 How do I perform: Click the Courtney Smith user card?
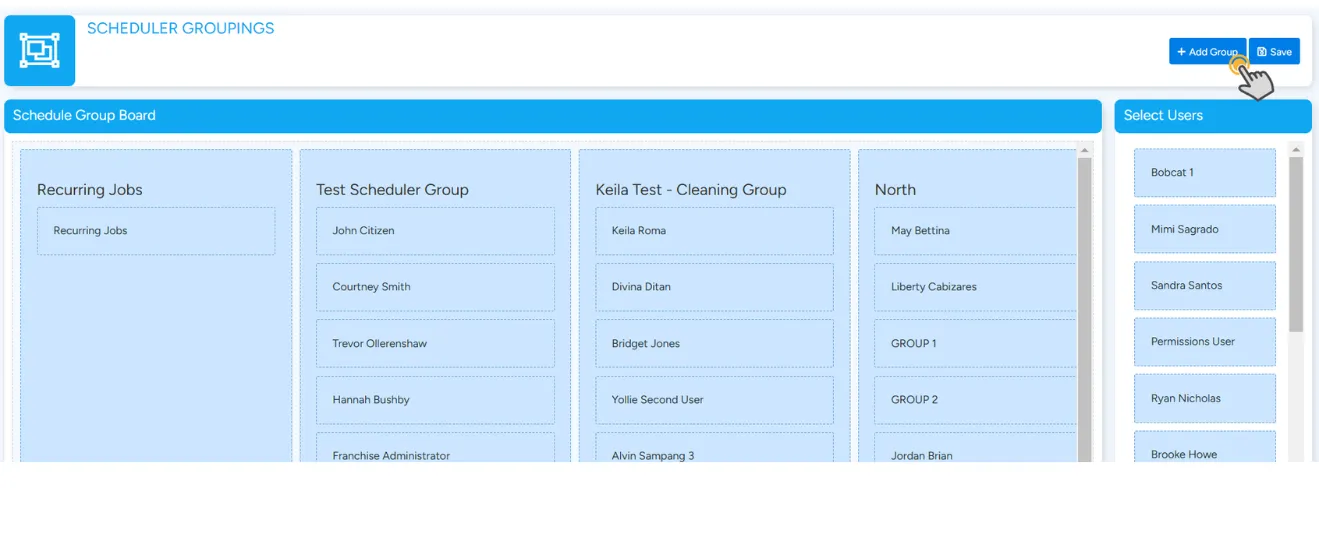435,287
